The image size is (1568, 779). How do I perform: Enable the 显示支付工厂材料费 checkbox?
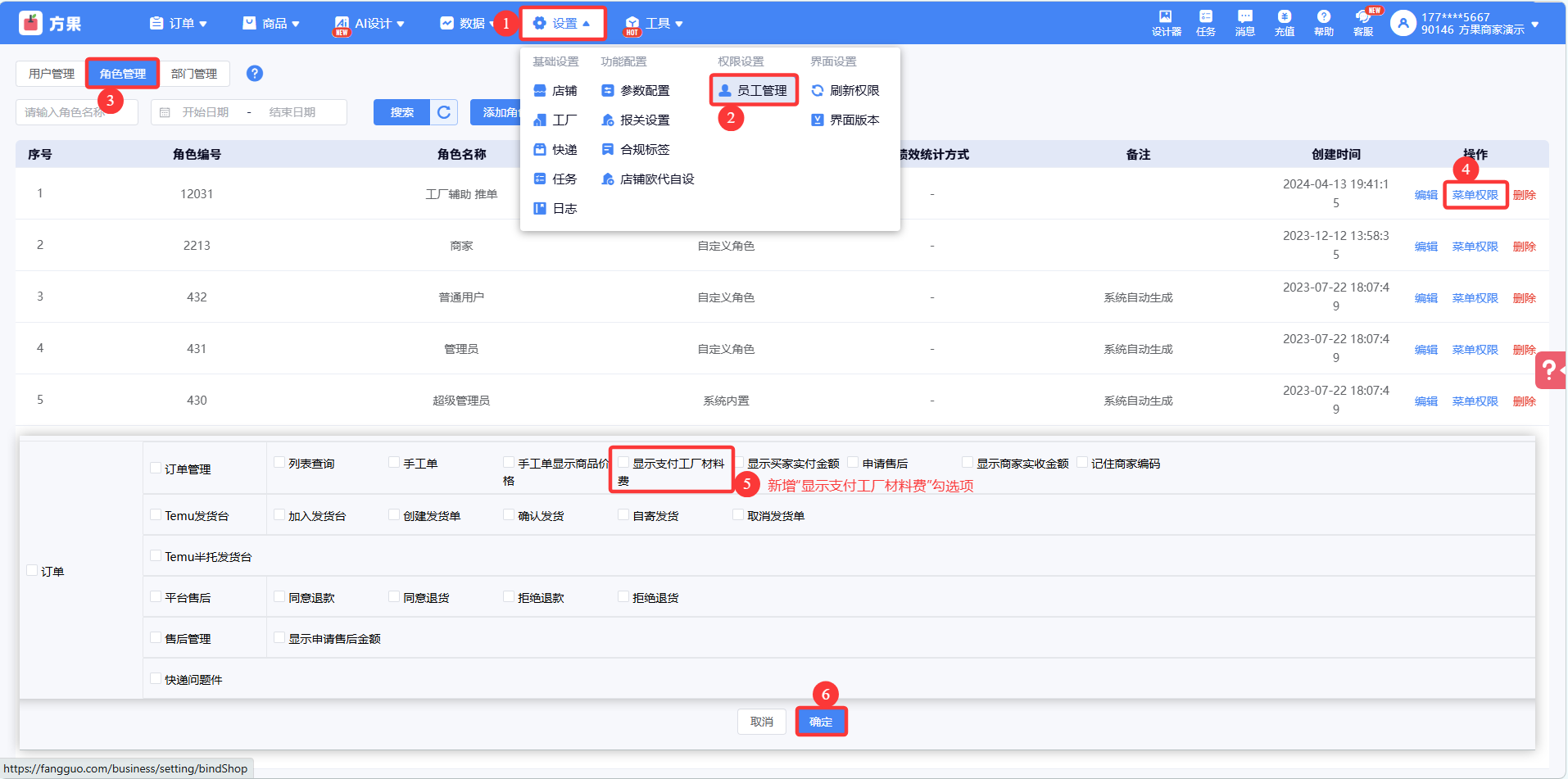click(x=623, y=464)
